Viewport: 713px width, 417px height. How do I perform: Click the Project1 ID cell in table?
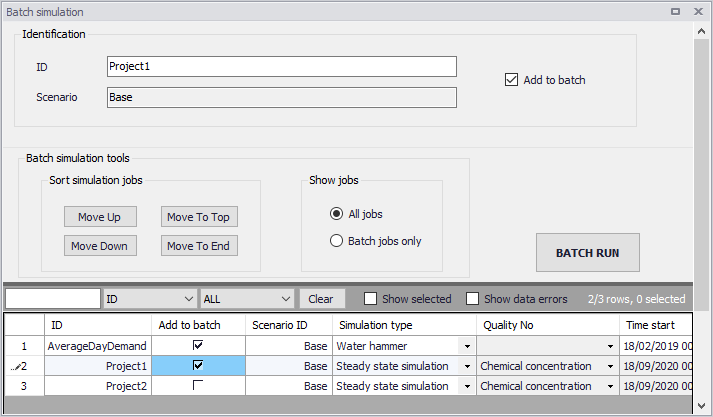click(98, 367)
